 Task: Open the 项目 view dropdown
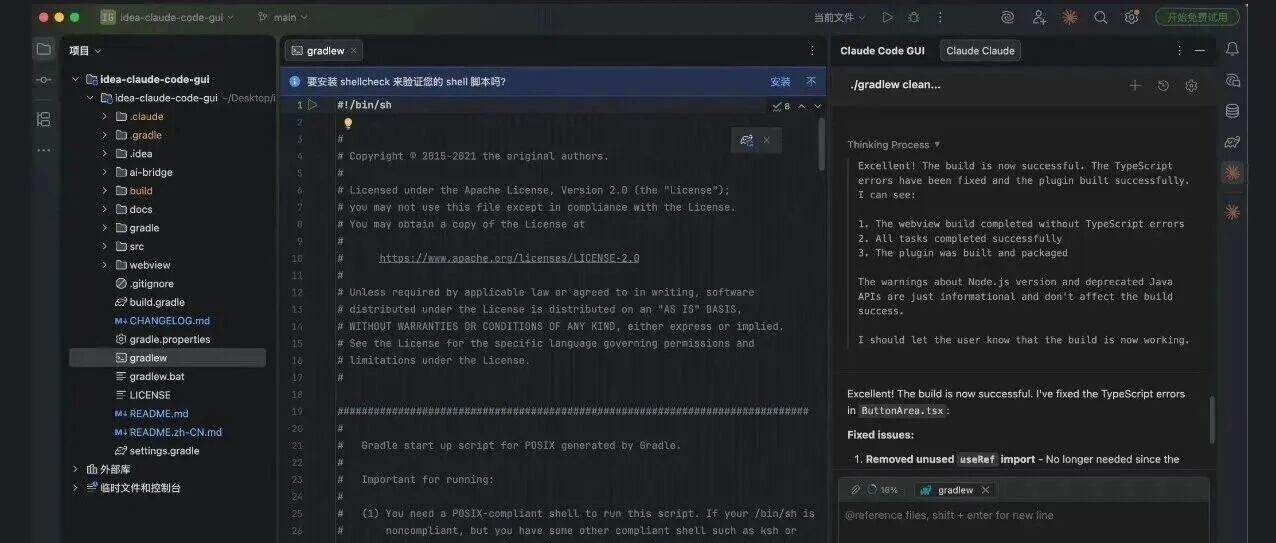pyautogui.click(x=85, y=50)
